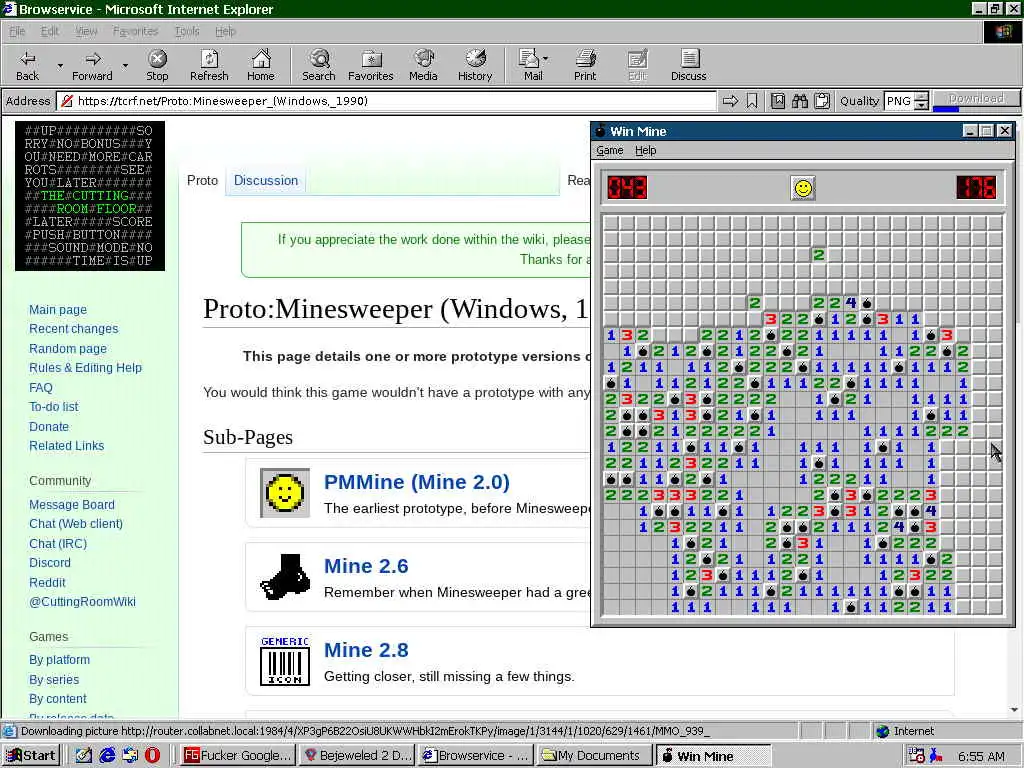Open the Mine 2.8 heading link
The width and height of the screenshot is (1024, 768).
click(366, 650)
